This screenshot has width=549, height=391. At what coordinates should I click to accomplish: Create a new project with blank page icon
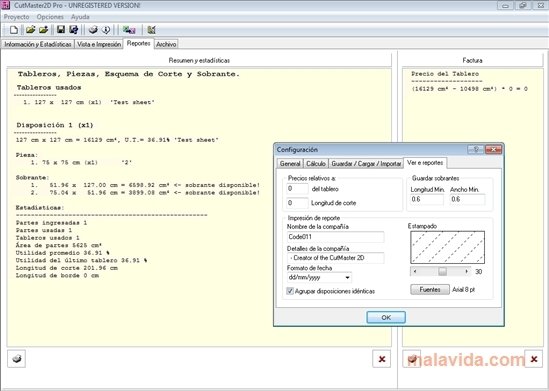coord(14,30)
